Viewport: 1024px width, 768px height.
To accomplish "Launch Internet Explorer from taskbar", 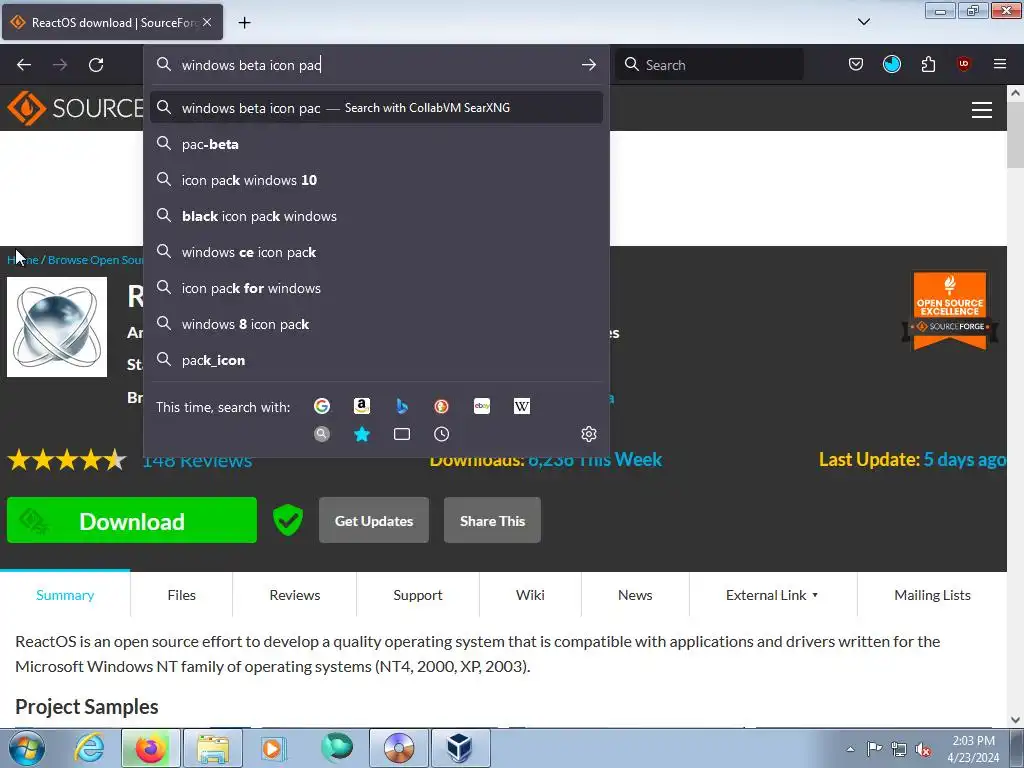I will [89, 748].
